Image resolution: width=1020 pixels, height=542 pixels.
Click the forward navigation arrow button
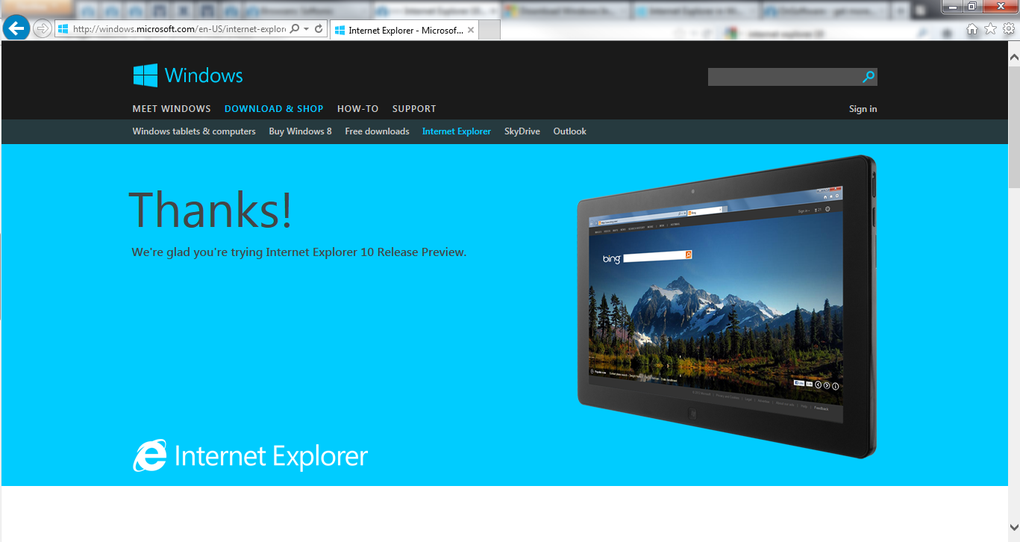click(42, 29)
